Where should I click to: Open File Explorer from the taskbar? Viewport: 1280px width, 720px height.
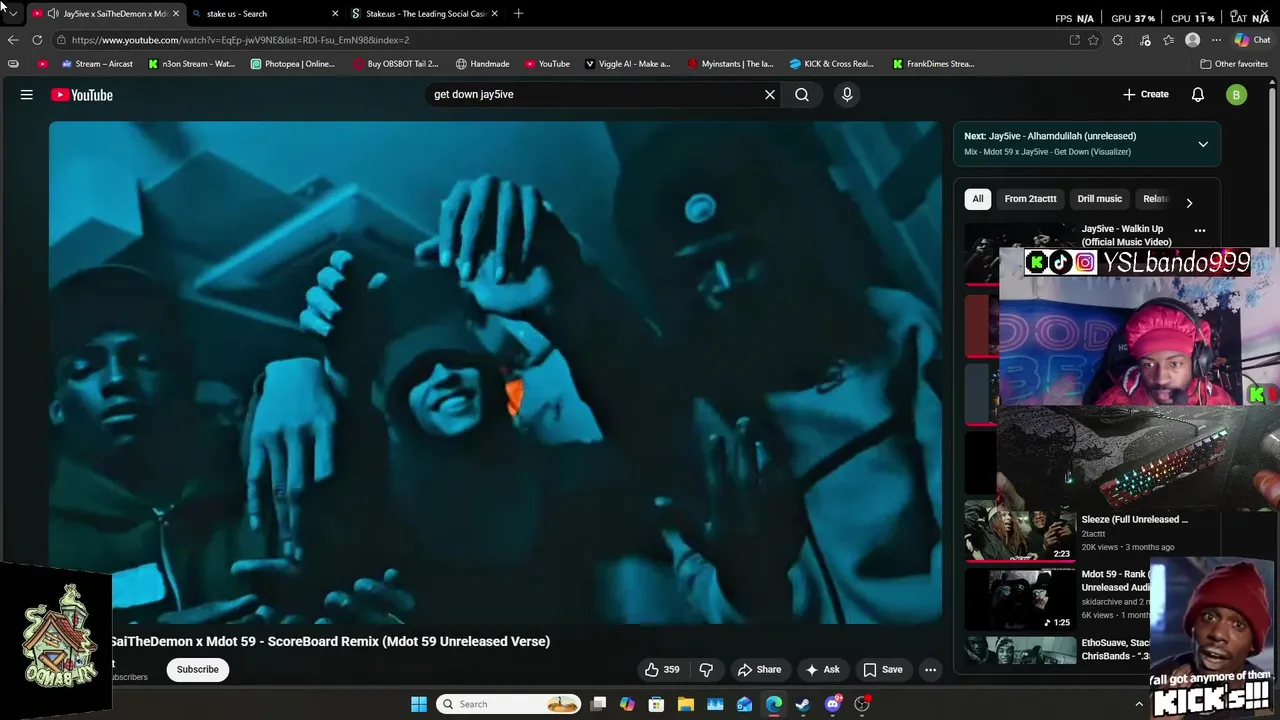tap(686, 704)
